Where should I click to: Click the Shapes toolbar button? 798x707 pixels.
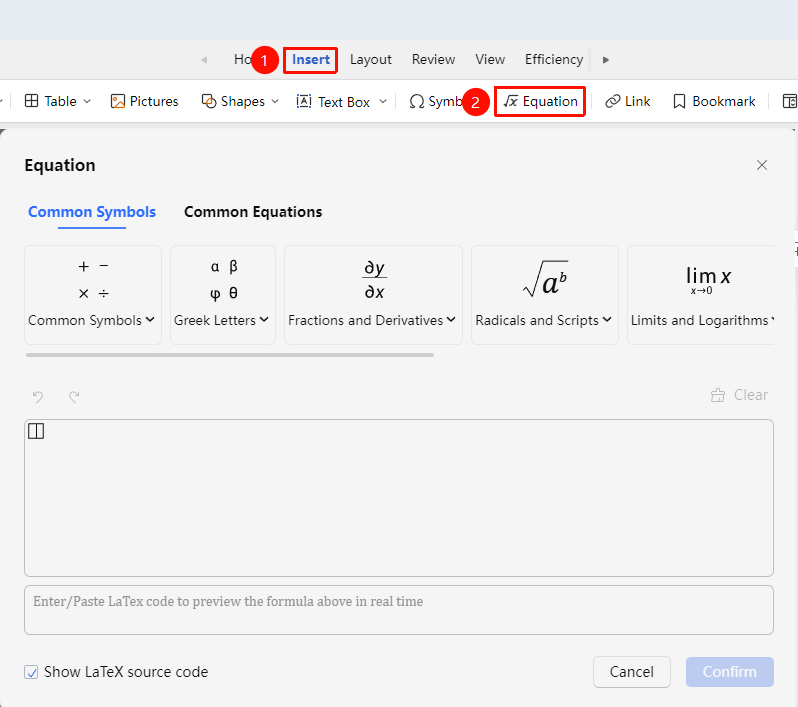[234, 101]
